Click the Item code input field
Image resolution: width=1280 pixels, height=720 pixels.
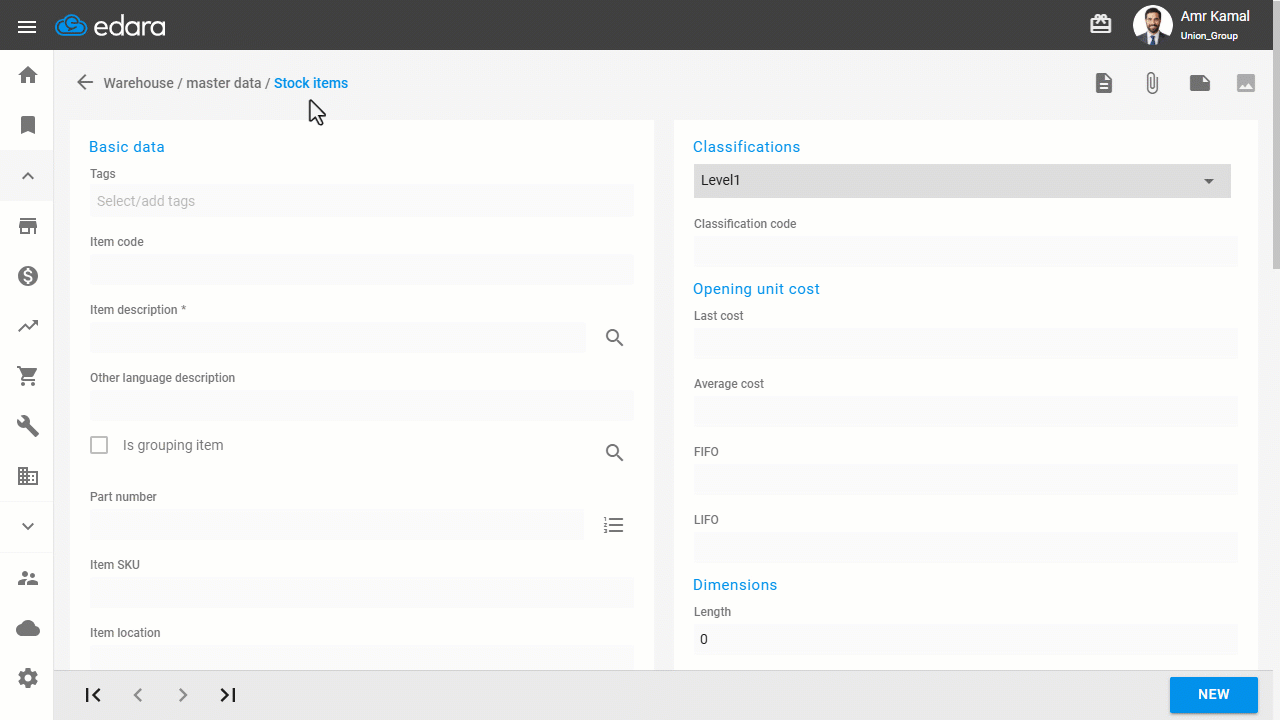point(362,269)
